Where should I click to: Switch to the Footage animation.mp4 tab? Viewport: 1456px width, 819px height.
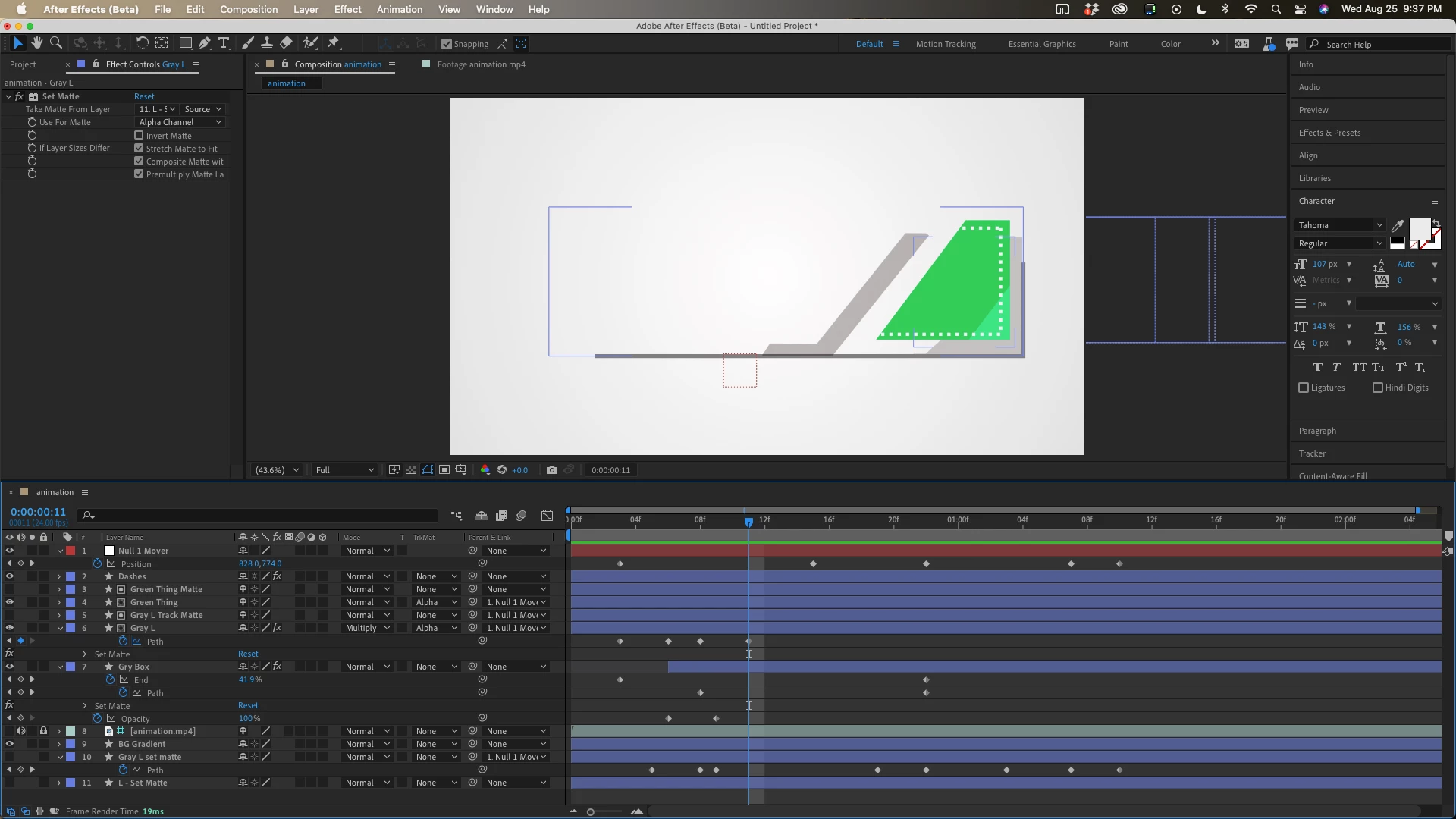(480, 64)
